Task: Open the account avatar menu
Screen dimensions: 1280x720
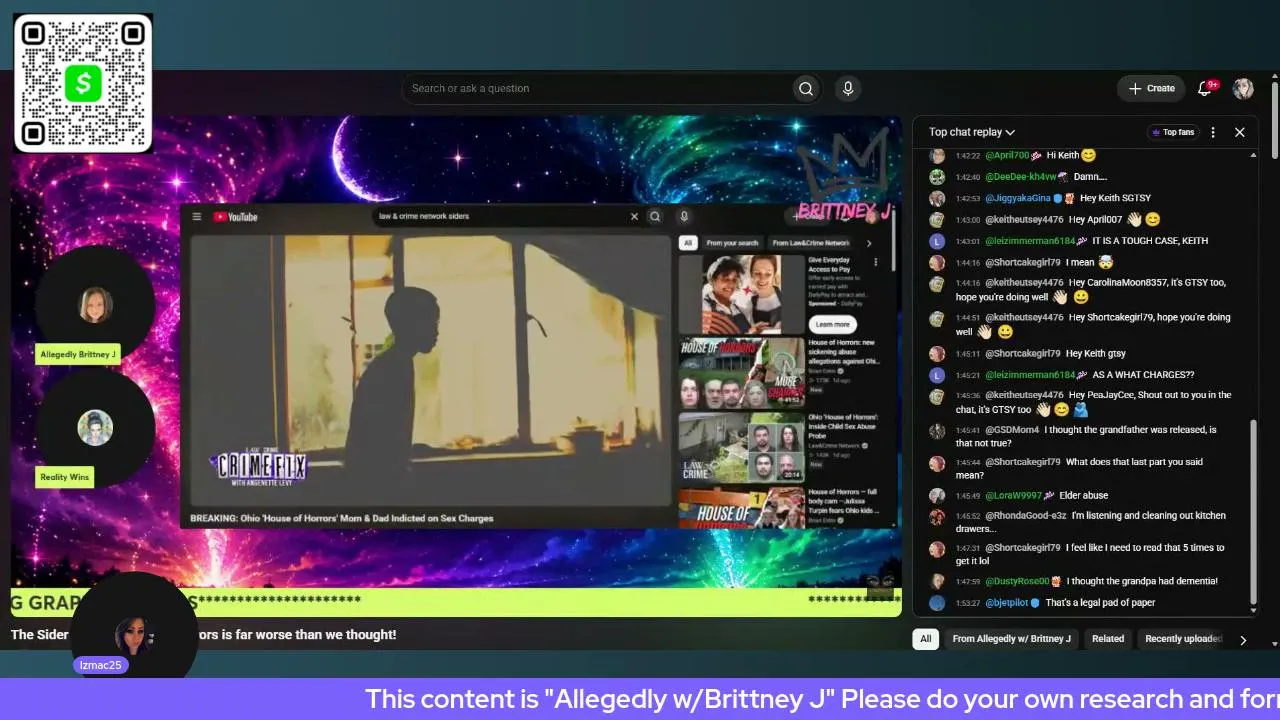Action: 1243,88
